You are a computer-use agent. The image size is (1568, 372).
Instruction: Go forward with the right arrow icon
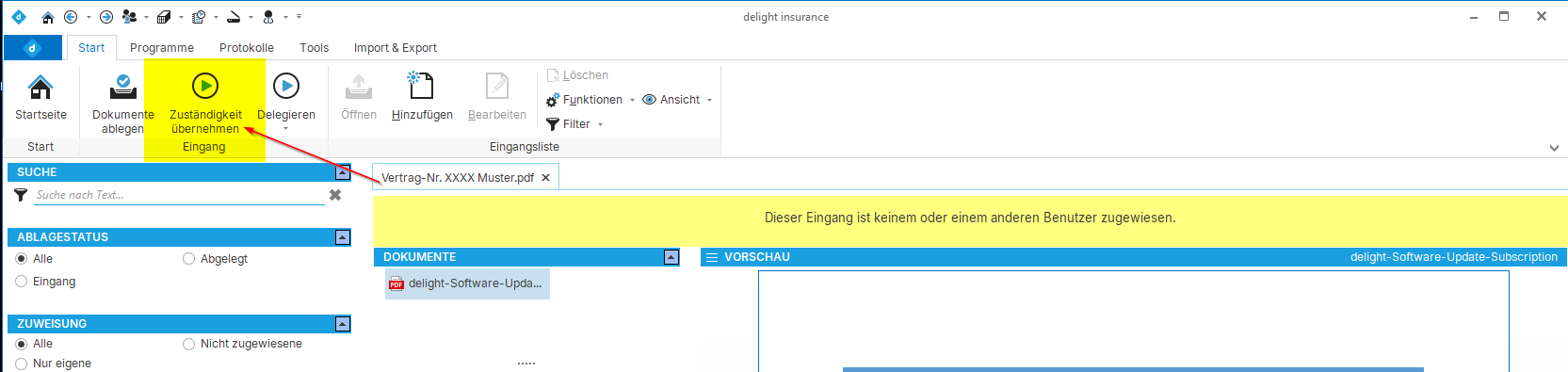(106, 17)
